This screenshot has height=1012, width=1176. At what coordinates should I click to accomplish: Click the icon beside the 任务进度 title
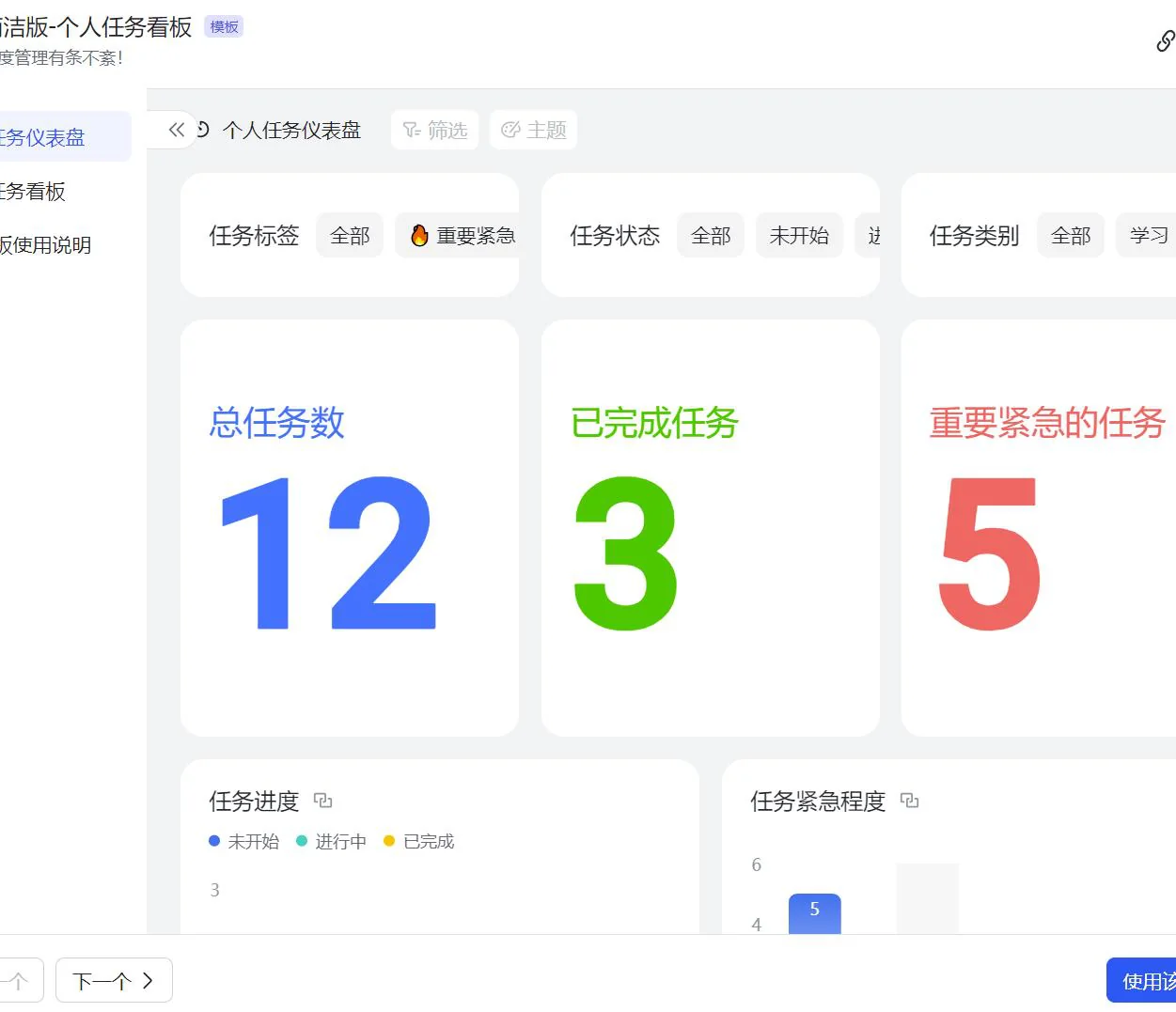pos(323,801)
